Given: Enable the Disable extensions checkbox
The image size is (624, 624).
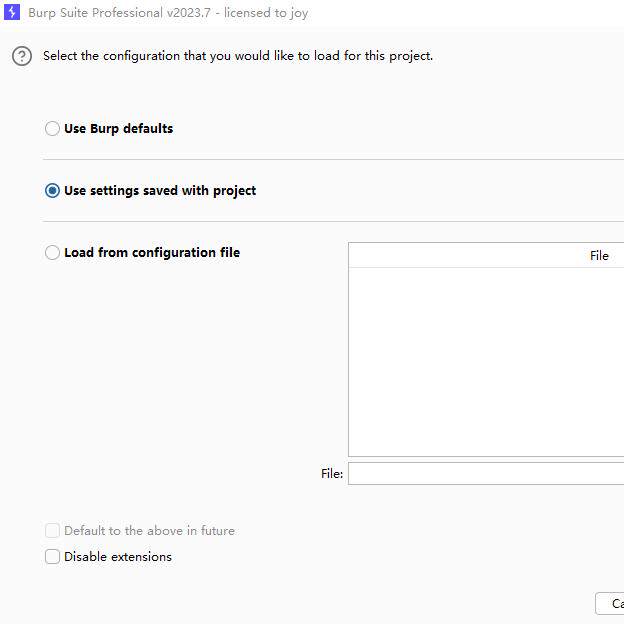Looking at the screenshot, I should click(52, 557).
